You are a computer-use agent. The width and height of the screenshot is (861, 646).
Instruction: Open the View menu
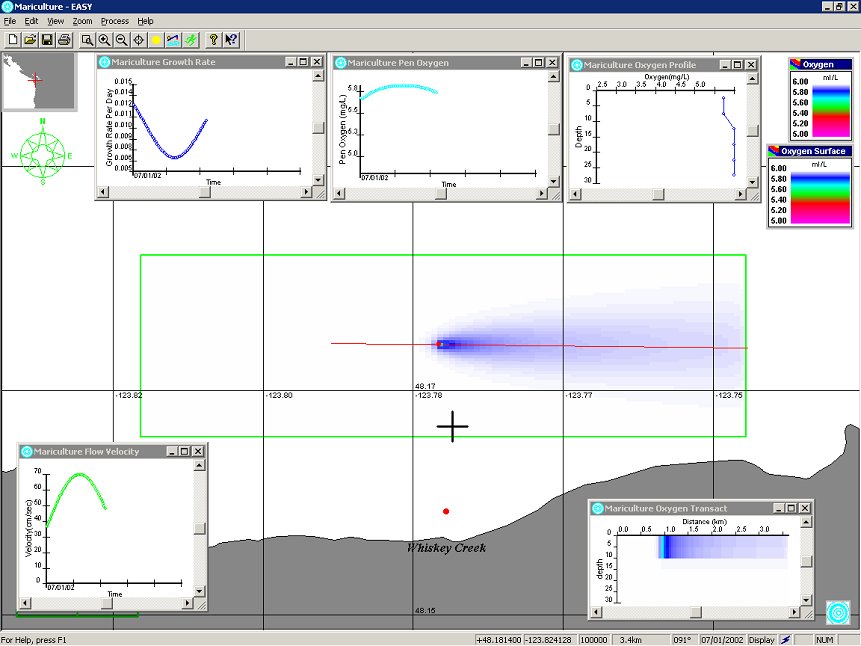56,21
